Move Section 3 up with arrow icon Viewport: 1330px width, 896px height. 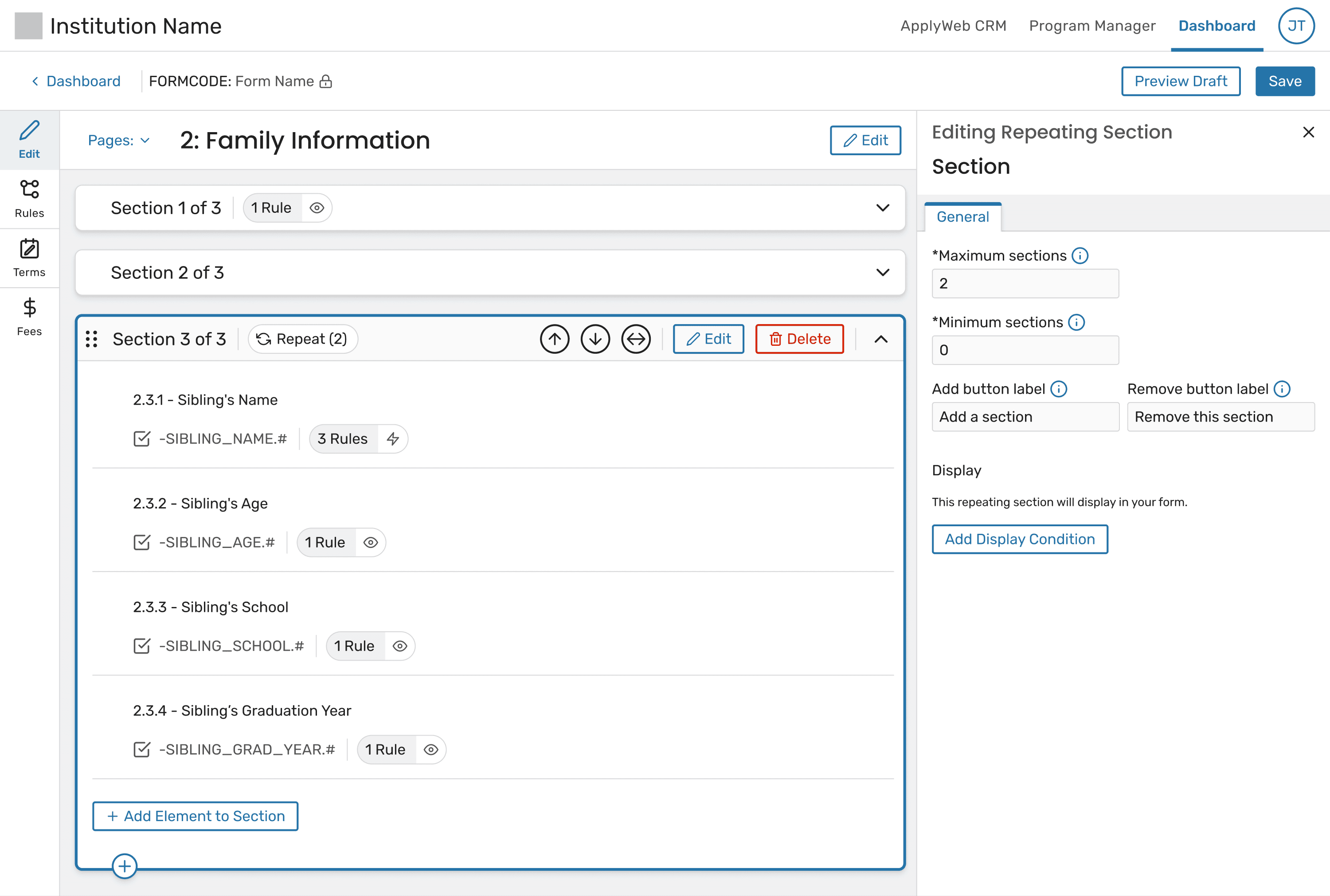pyautogui.click(x=554, y=339)
